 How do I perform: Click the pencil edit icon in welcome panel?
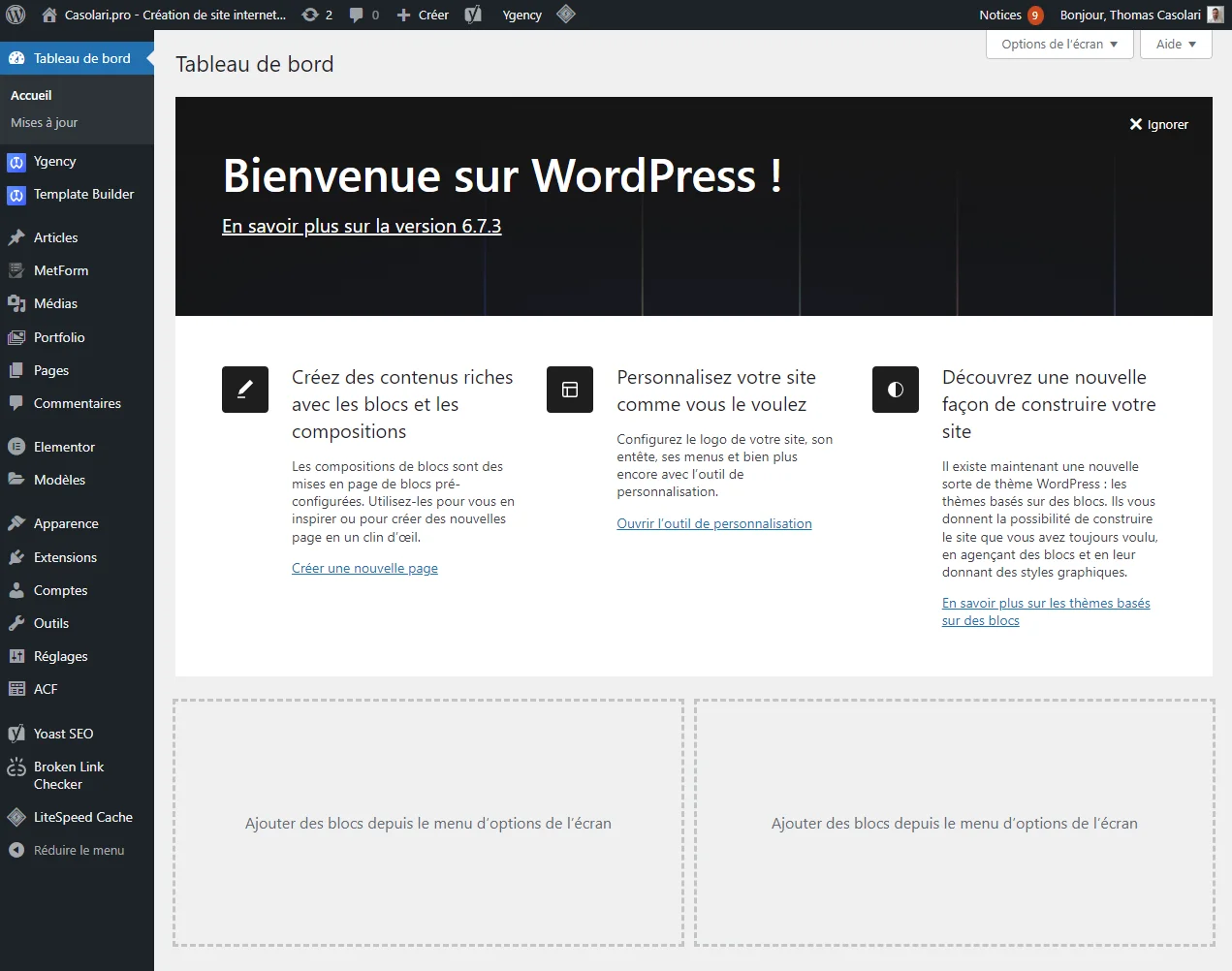pos(245,390)
